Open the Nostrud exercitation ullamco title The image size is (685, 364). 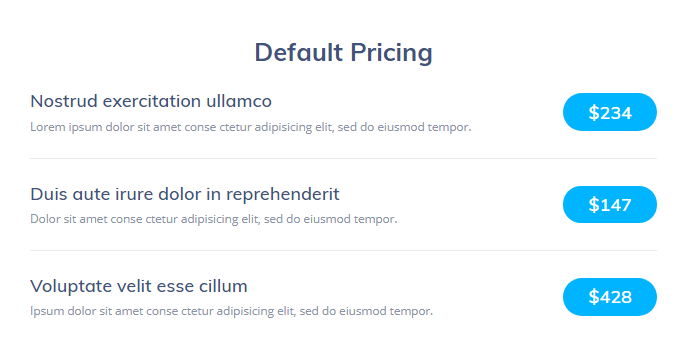[x=151, y=101]
